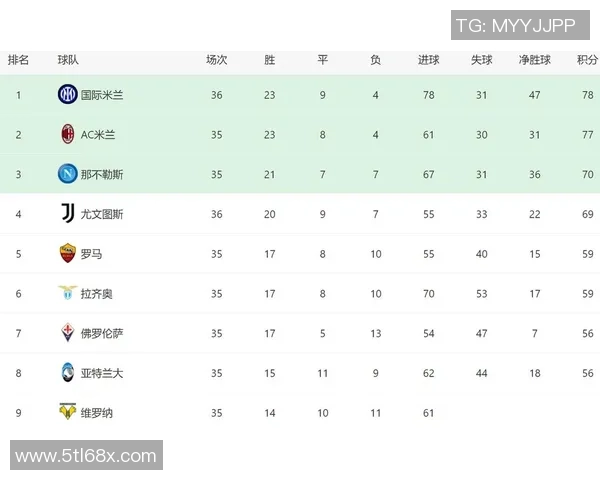Sort table by 积分 column header
The height and width of the screenshot is (480, 600).
[587, 60]
